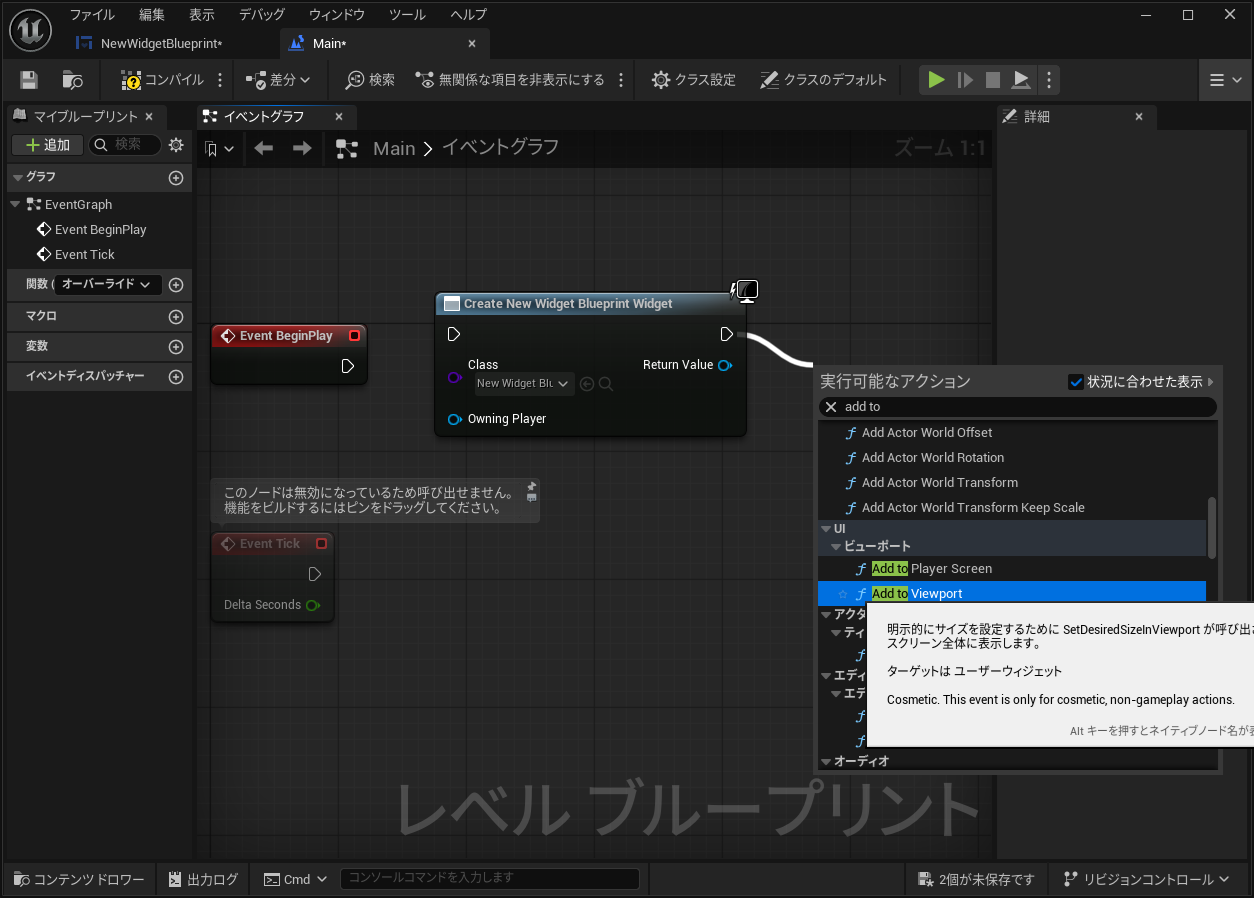Collapse the グラフ section
The image size is (1254, 898).
coord(17,177)
